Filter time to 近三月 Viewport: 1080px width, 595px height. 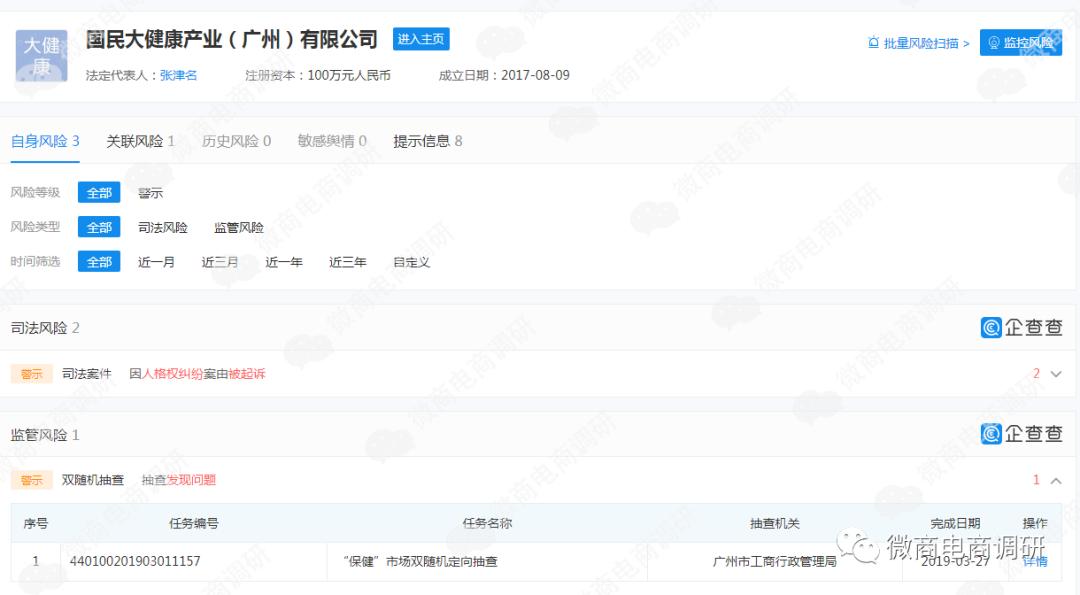(x=220, y=262)
